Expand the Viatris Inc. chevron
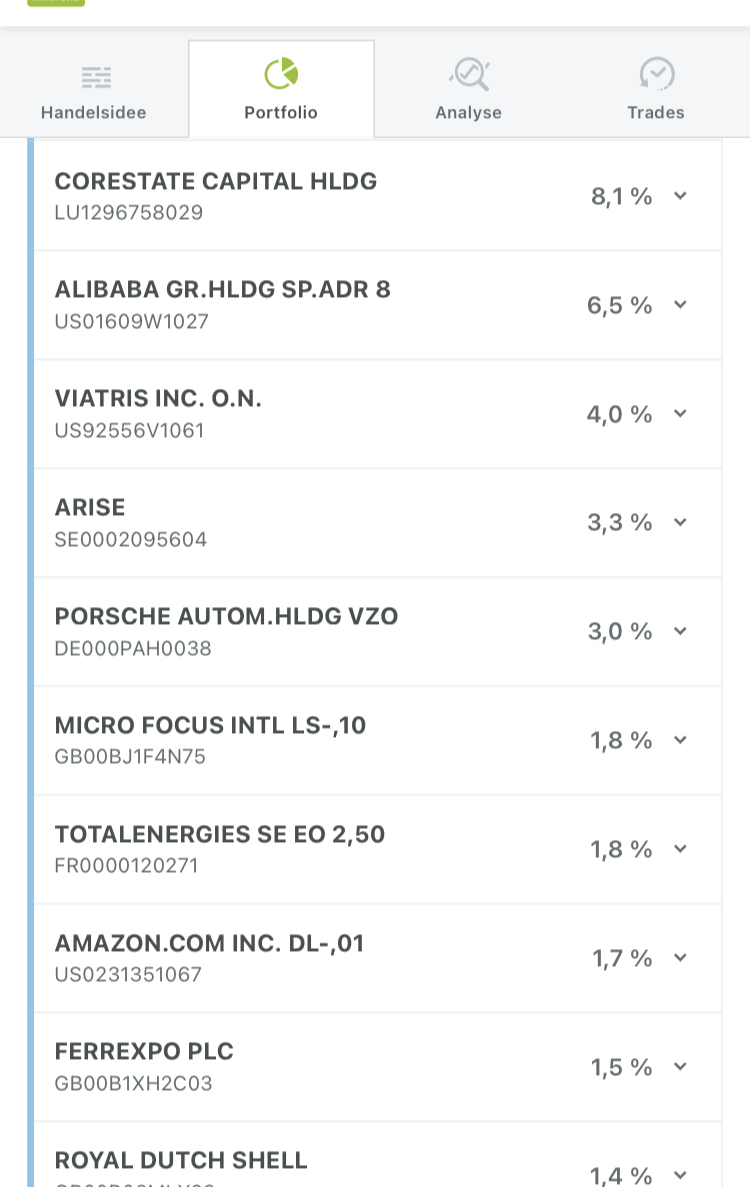Viewport: 750px width, 1187px height. [x=680, y=413]
